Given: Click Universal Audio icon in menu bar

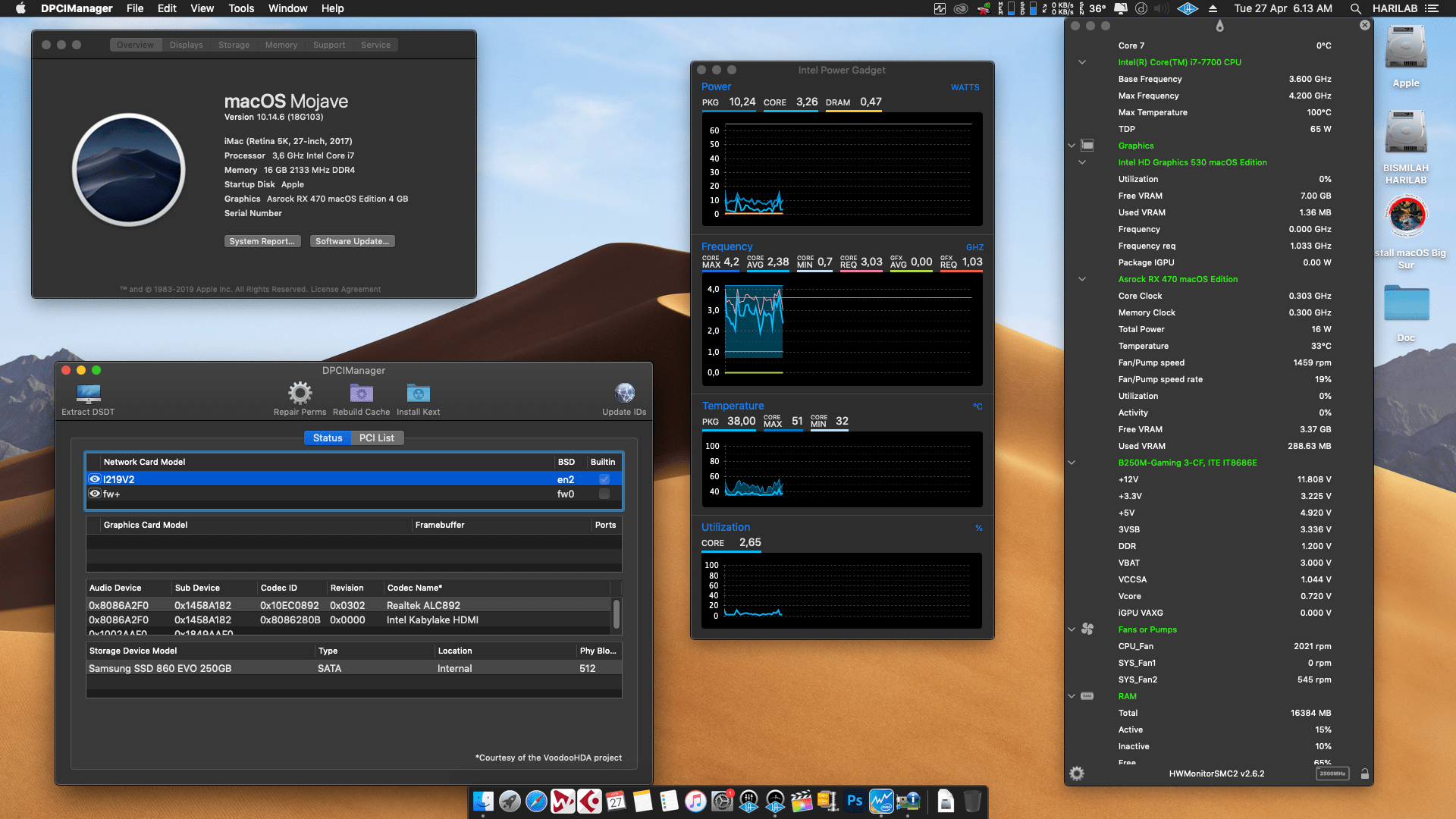Looking at the screenshot, I should point(1188,8).
